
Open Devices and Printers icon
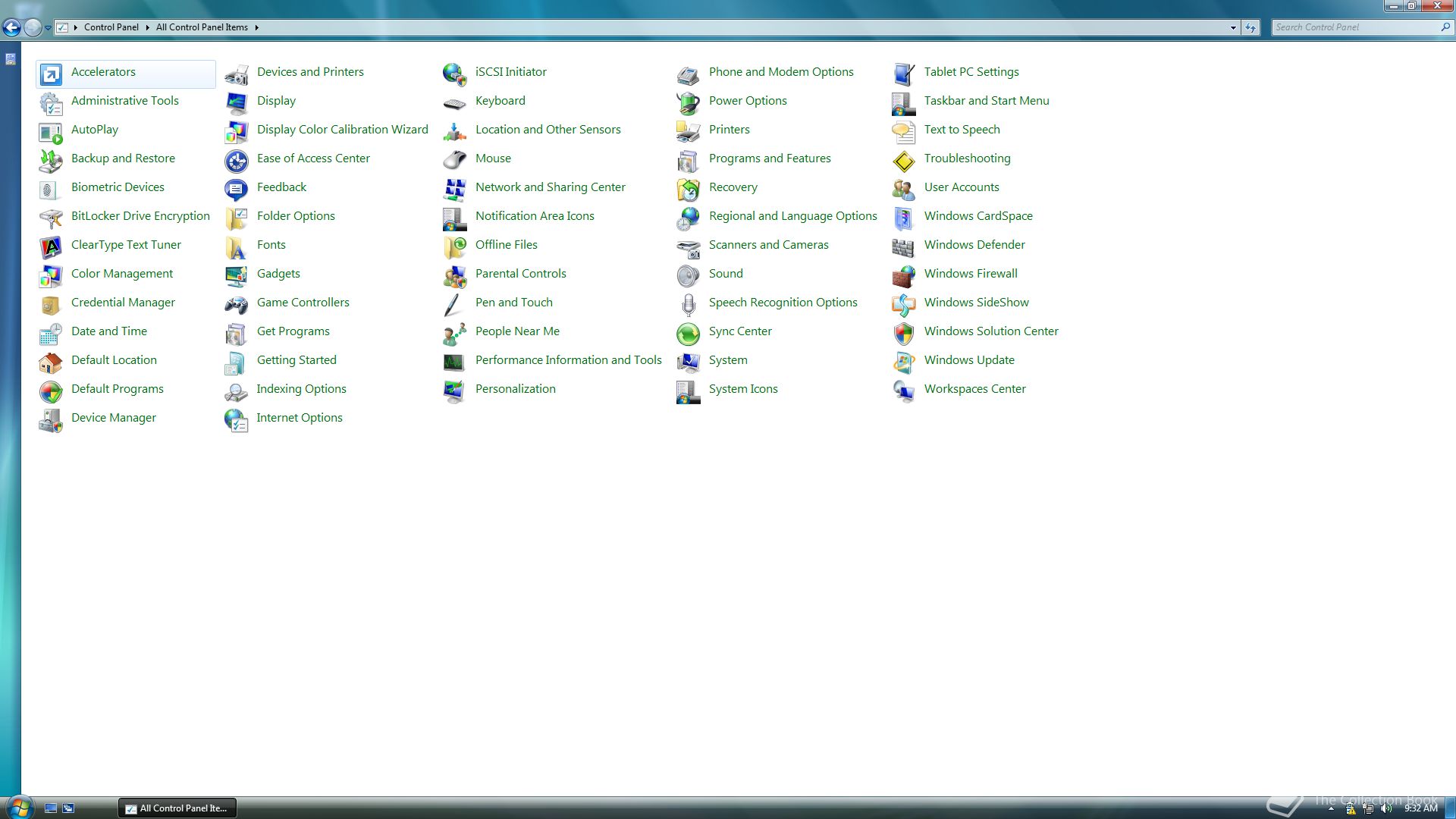[237, 74]
